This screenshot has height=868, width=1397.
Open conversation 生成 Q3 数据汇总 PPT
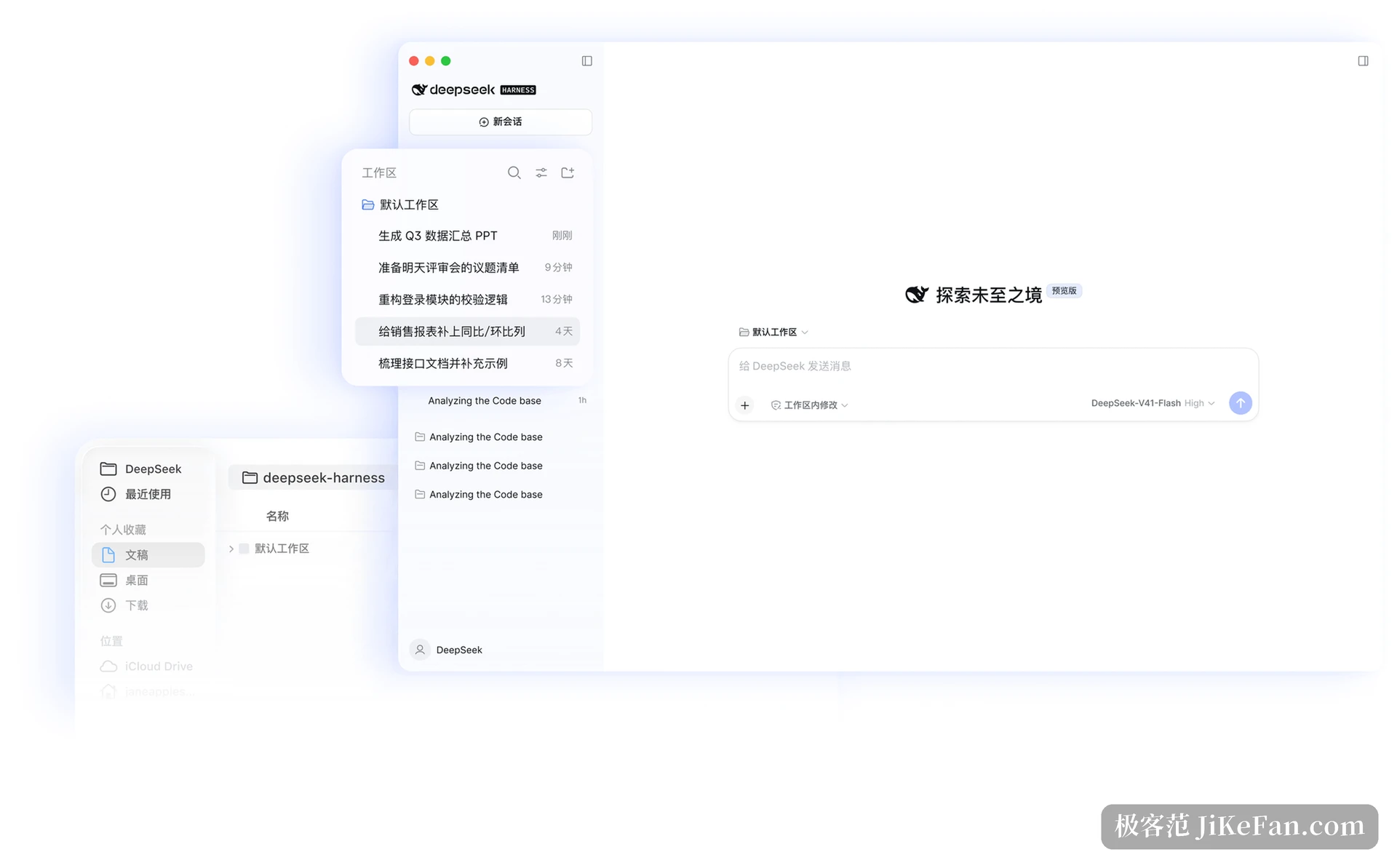(x=467, y=236)
